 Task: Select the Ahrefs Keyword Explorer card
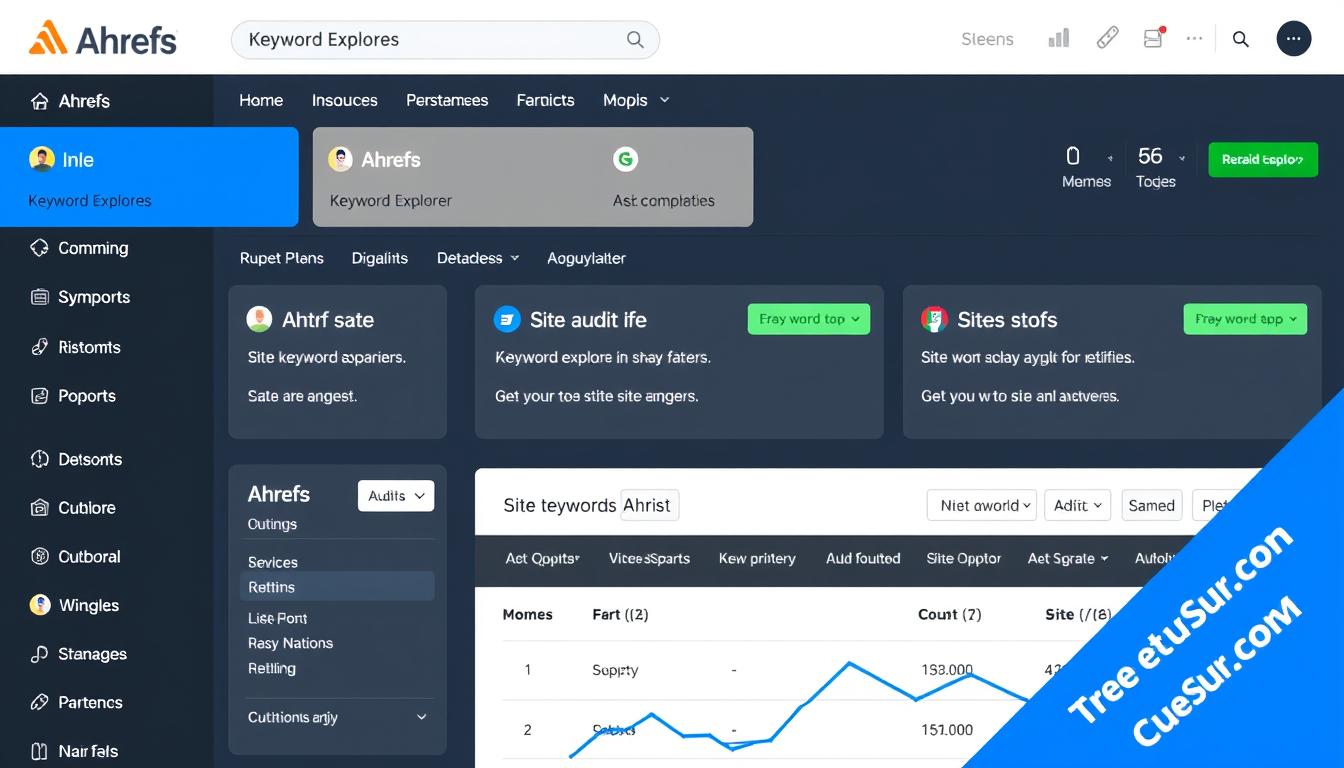click(533, 177)
